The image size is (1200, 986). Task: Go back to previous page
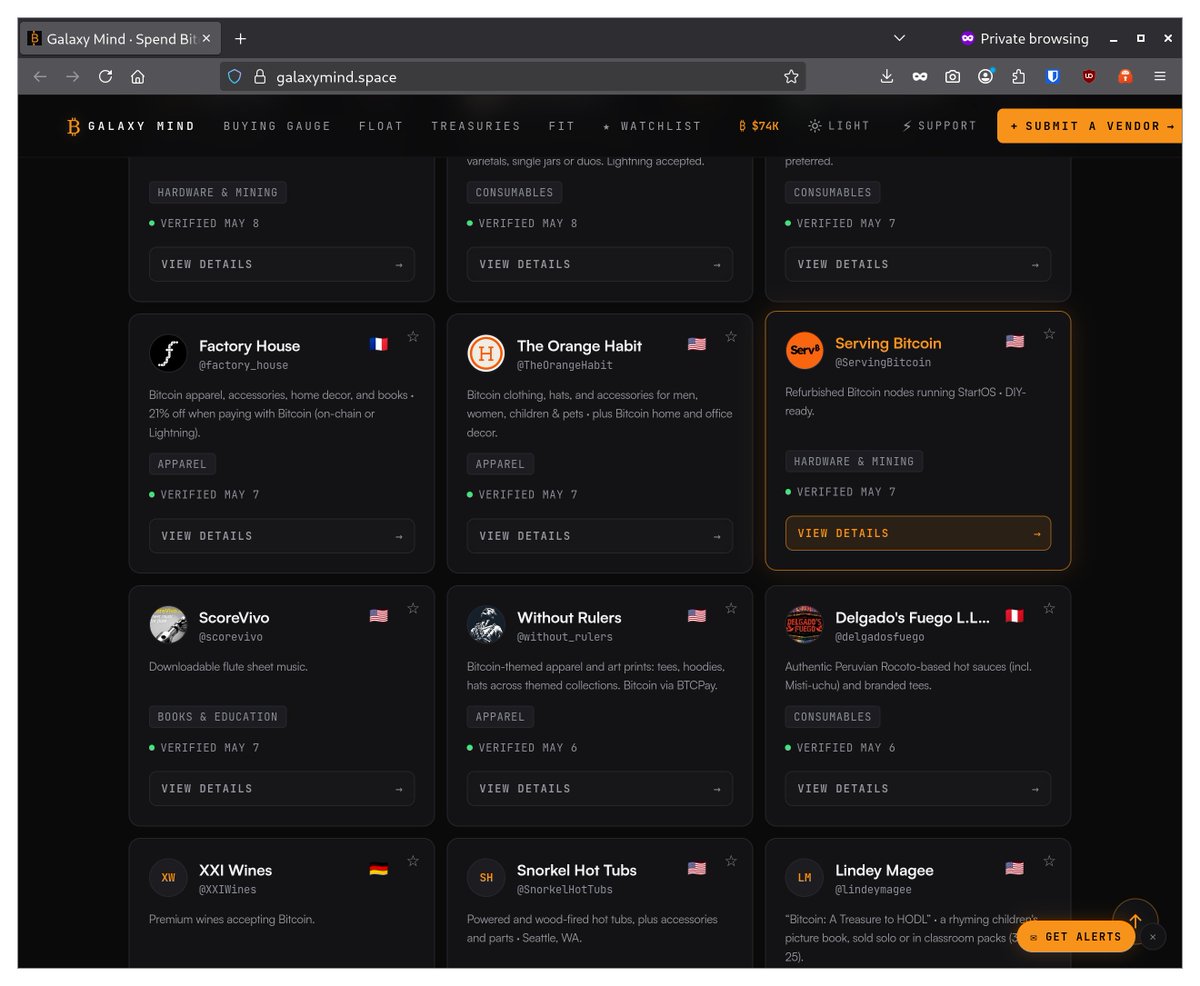(40, 76)
